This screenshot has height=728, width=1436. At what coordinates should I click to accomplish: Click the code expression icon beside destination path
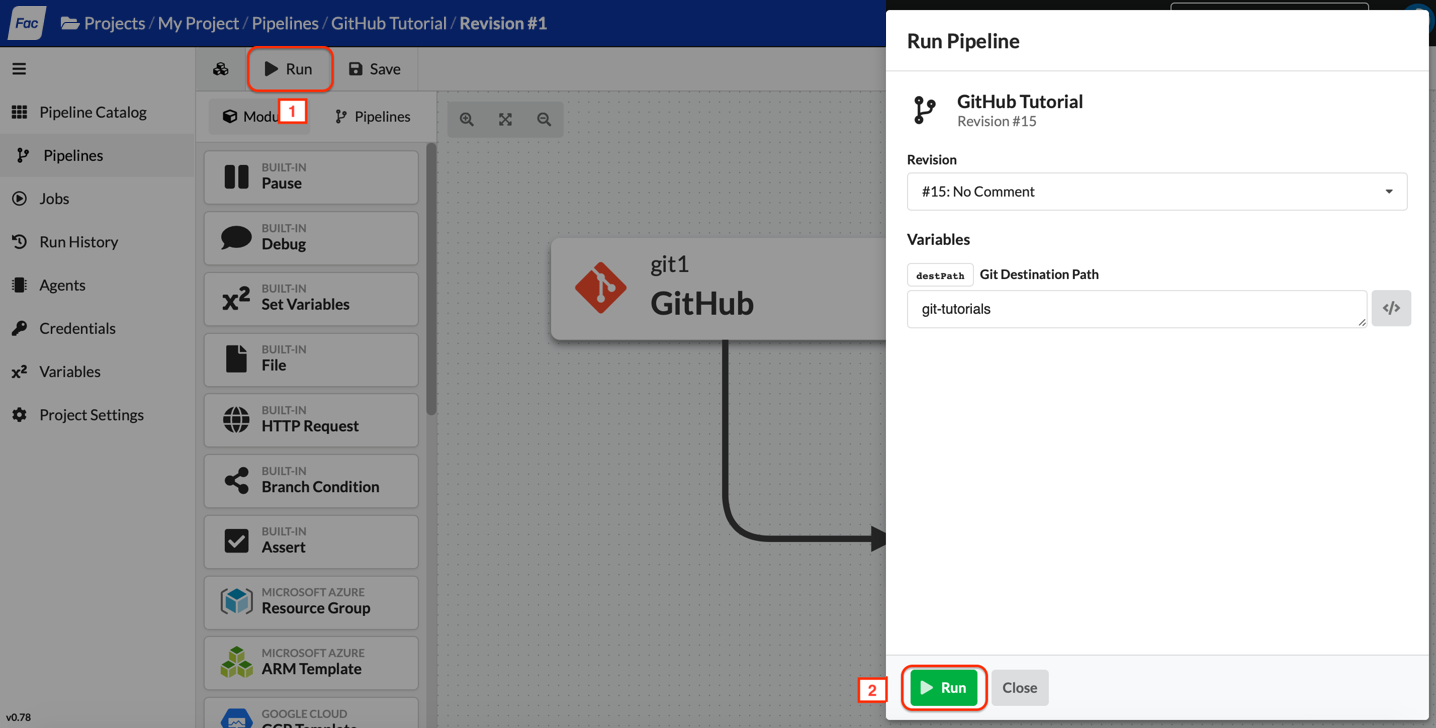pyautogui.click(x=1390, y=308)
